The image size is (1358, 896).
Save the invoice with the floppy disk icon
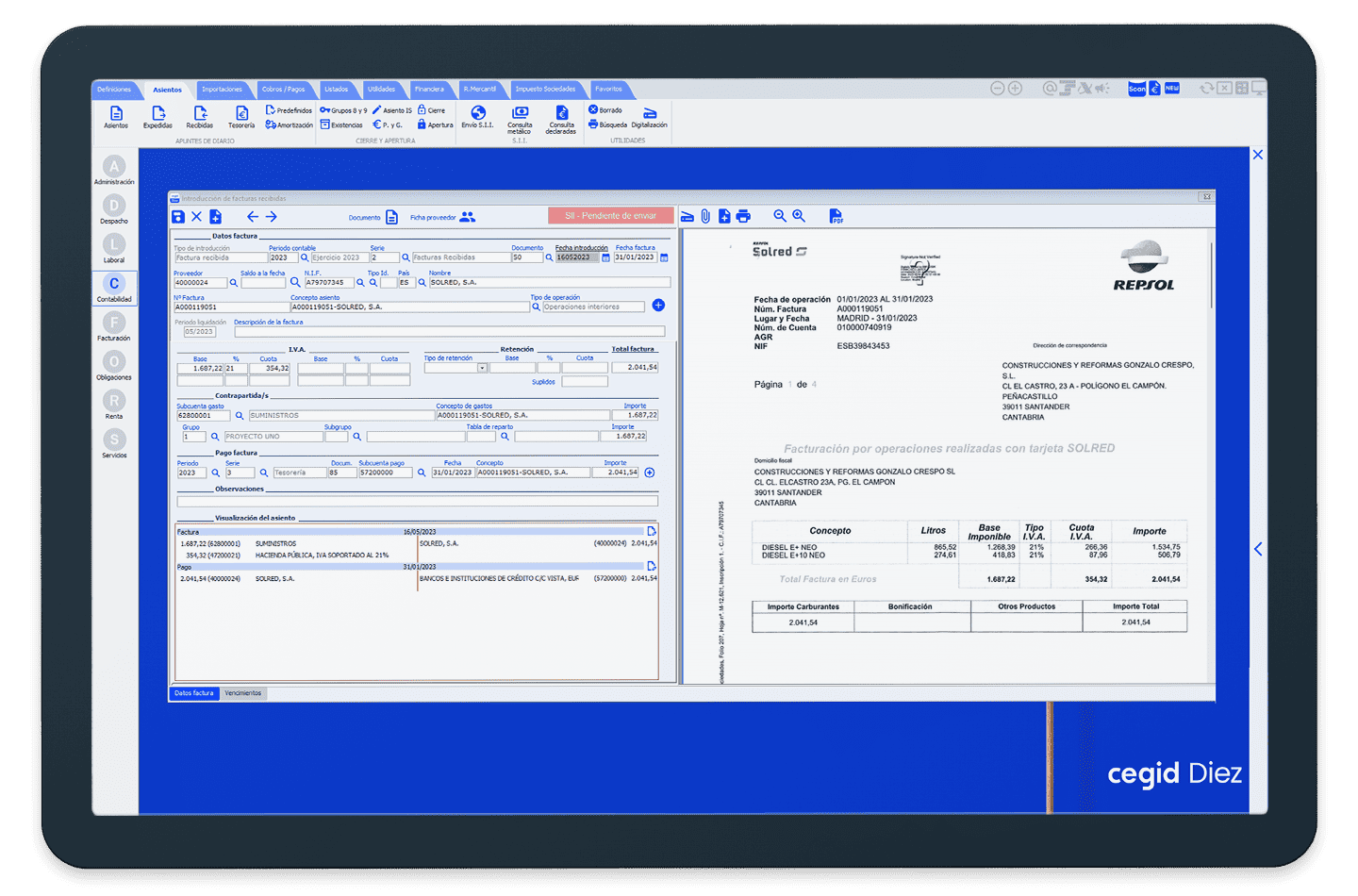click(178, 217)
